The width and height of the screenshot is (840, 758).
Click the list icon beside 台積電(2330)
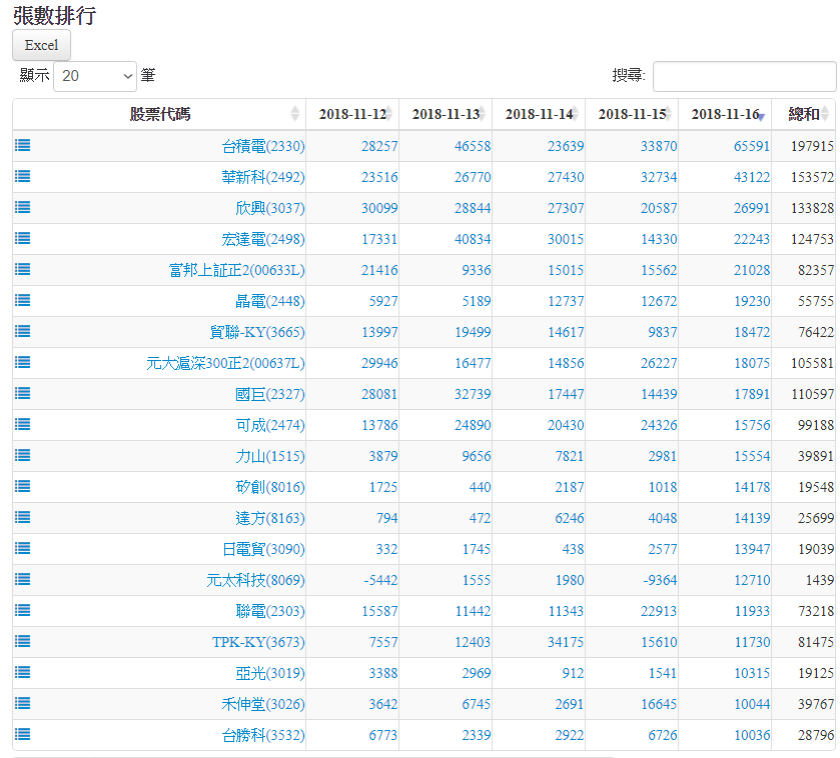click(x=23, y=145)
